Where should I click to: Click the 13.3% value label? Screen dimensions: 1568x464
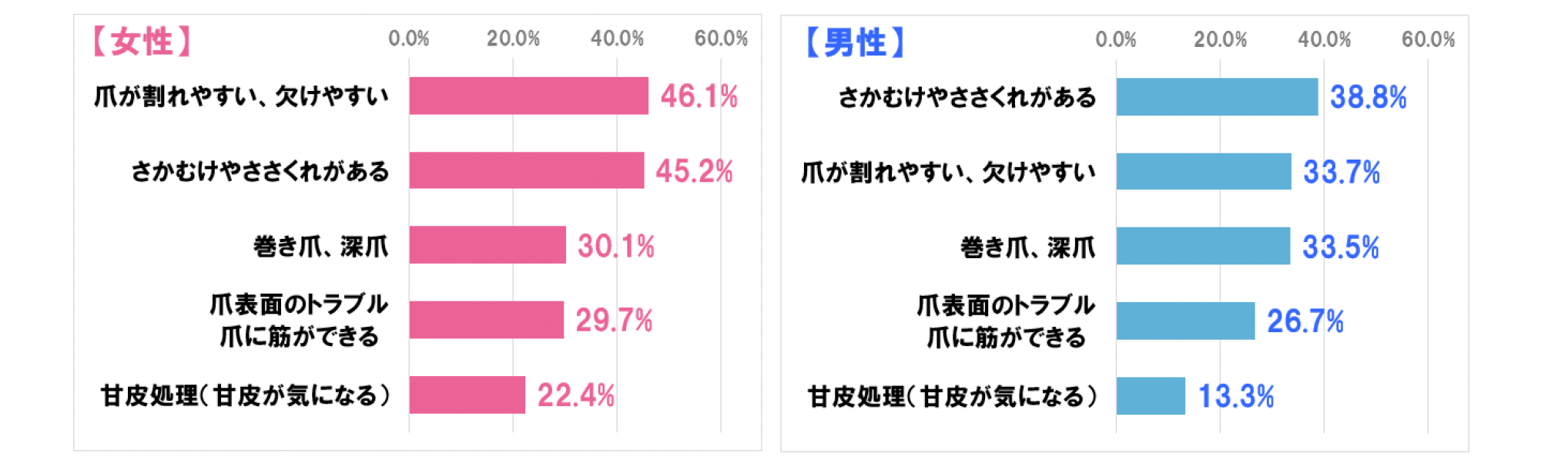(x=1235, y=396)
